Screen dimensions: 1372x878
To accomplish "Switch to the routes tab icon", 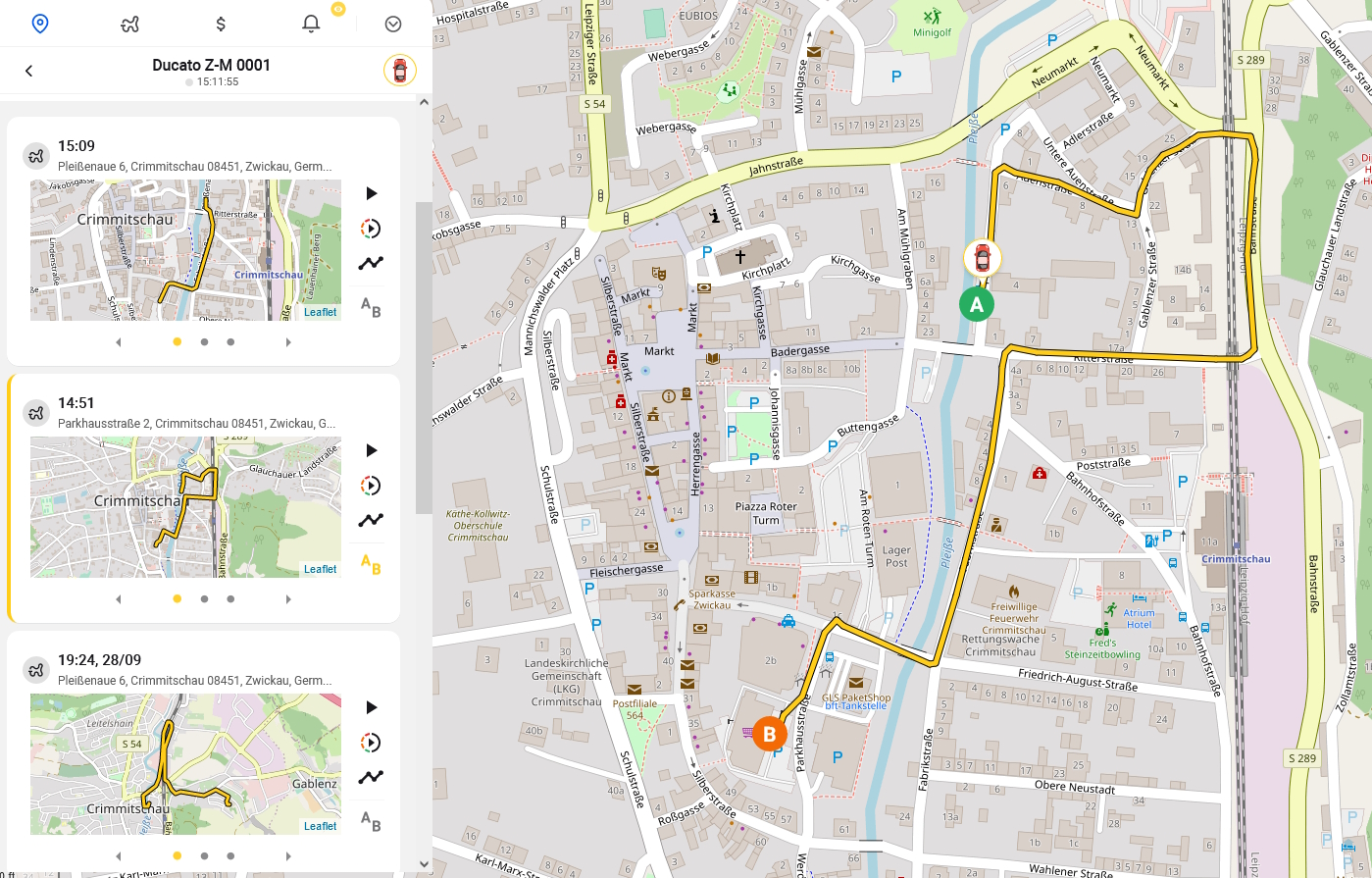I will (129, 24).
